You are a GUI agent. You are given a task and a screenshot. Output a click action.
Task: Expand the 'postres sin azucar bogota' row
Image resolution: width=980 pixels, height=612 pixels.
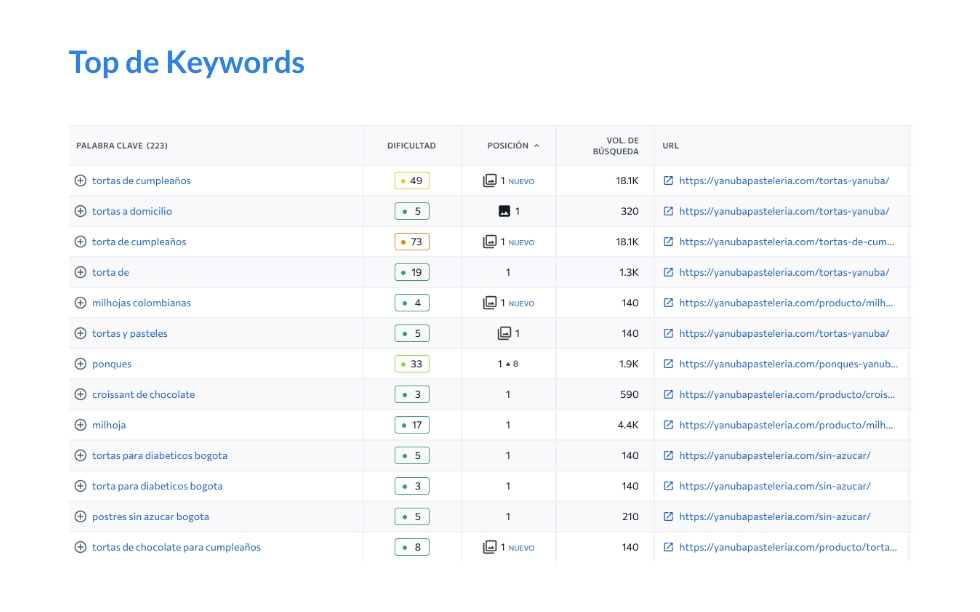tap(80, 517)
